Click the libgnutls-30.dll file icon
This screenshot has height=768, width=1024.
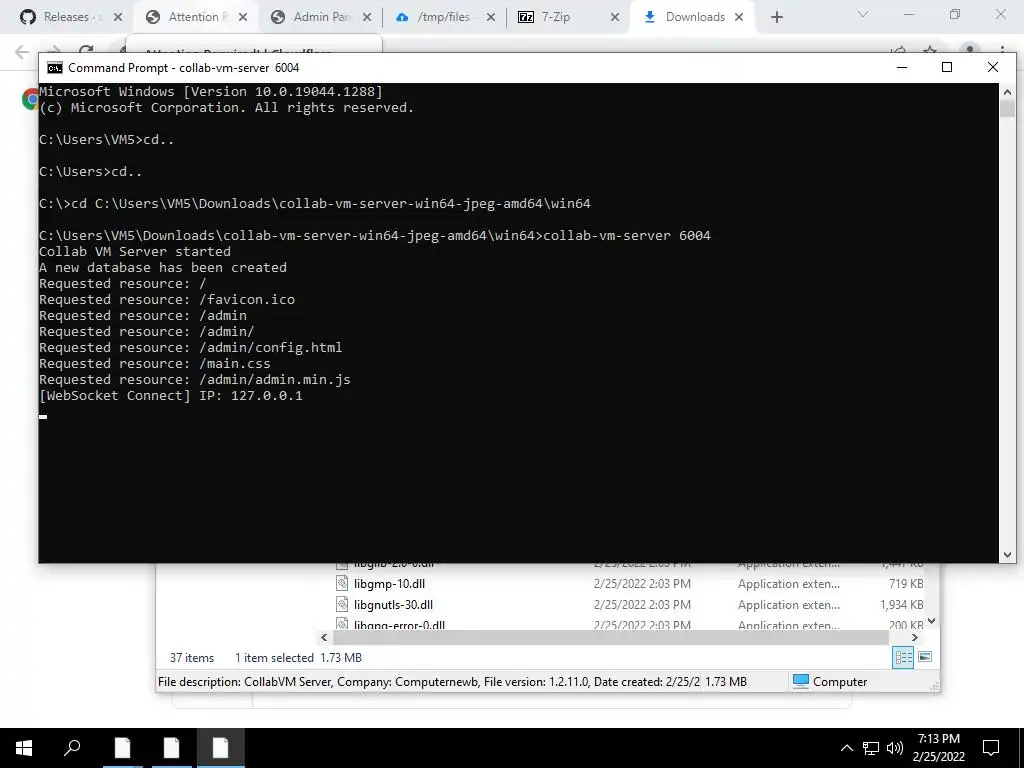(x=342, y=604)
